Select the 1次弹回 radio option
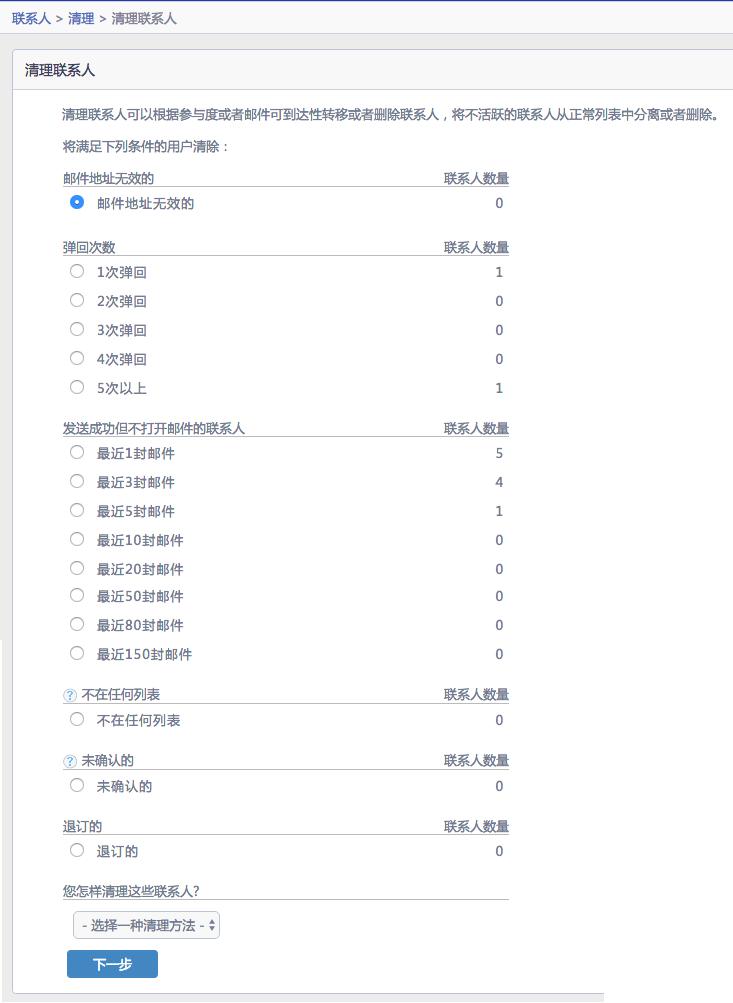Viewport: 733px width, 1003px height. pyautogui.click(x=77, y=271)
